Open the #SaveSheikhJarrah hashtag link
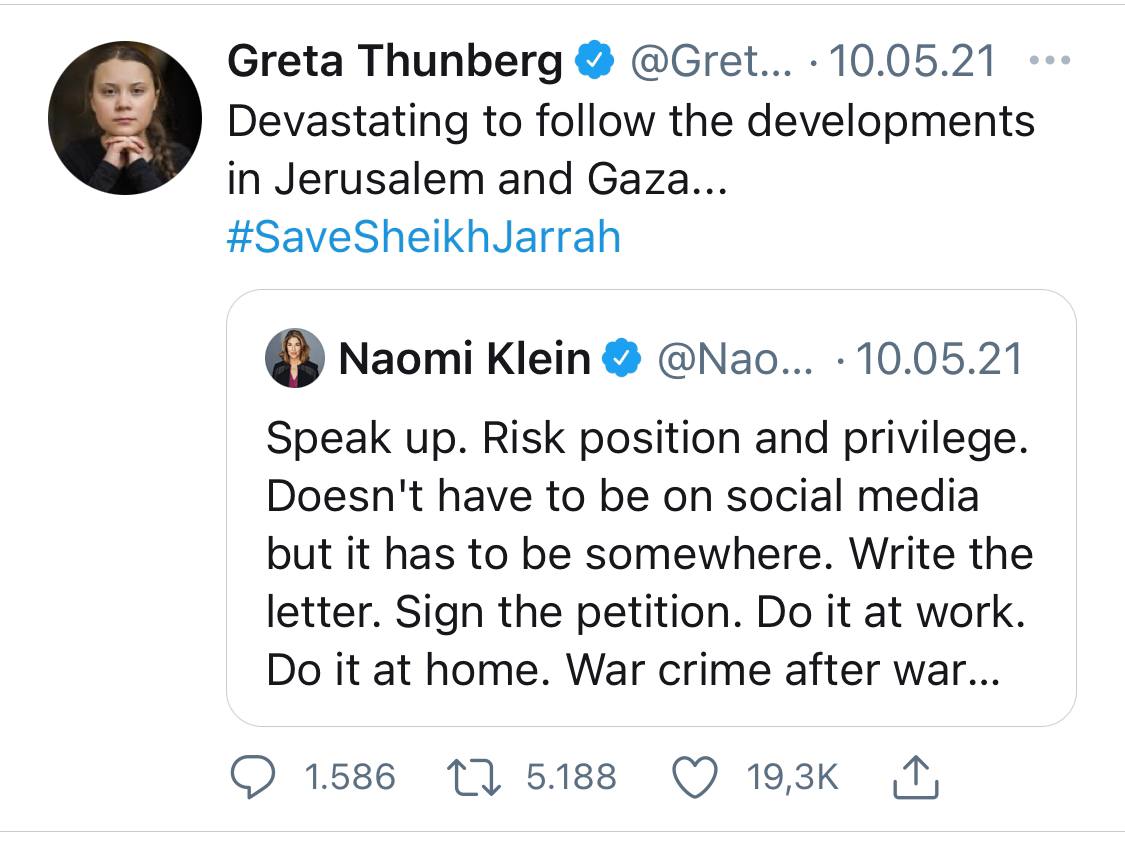 point(424,237)
